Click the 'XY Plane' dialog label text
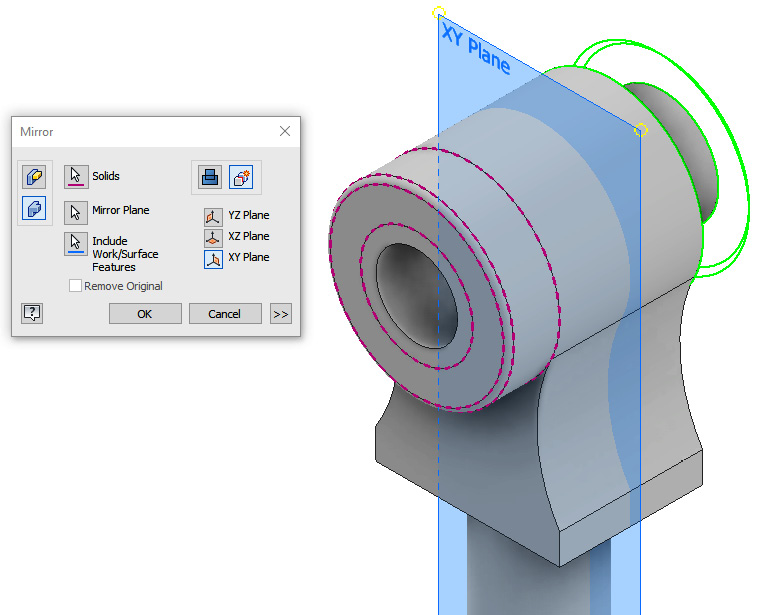This screenshot has width=758, height=615. pos(249,257)
